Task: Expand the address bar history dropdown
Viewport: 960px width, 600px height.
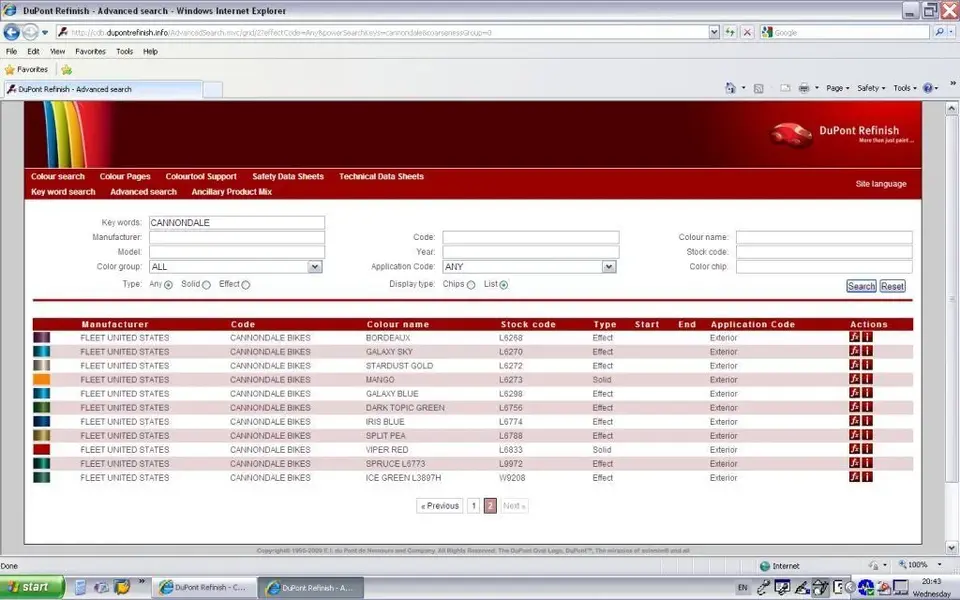Action: pos(714,32)
